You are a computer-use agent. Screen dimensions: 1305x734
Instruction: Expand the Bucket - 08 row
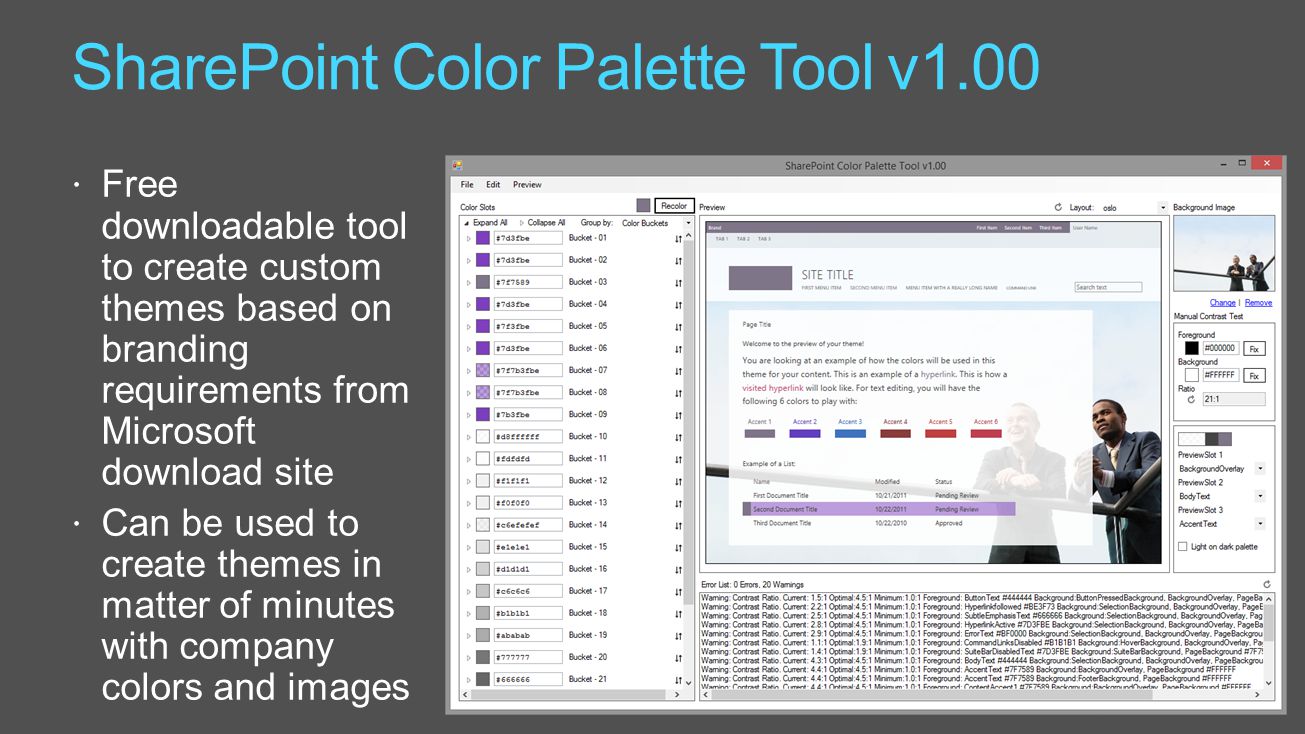click(468, 393)
